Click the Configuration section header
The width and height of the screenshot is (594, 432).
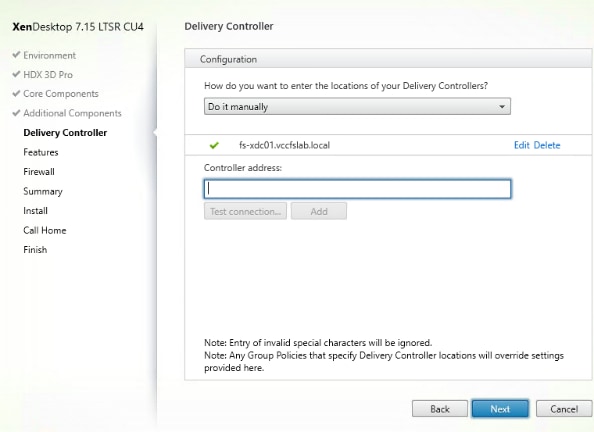coord(388,59)
